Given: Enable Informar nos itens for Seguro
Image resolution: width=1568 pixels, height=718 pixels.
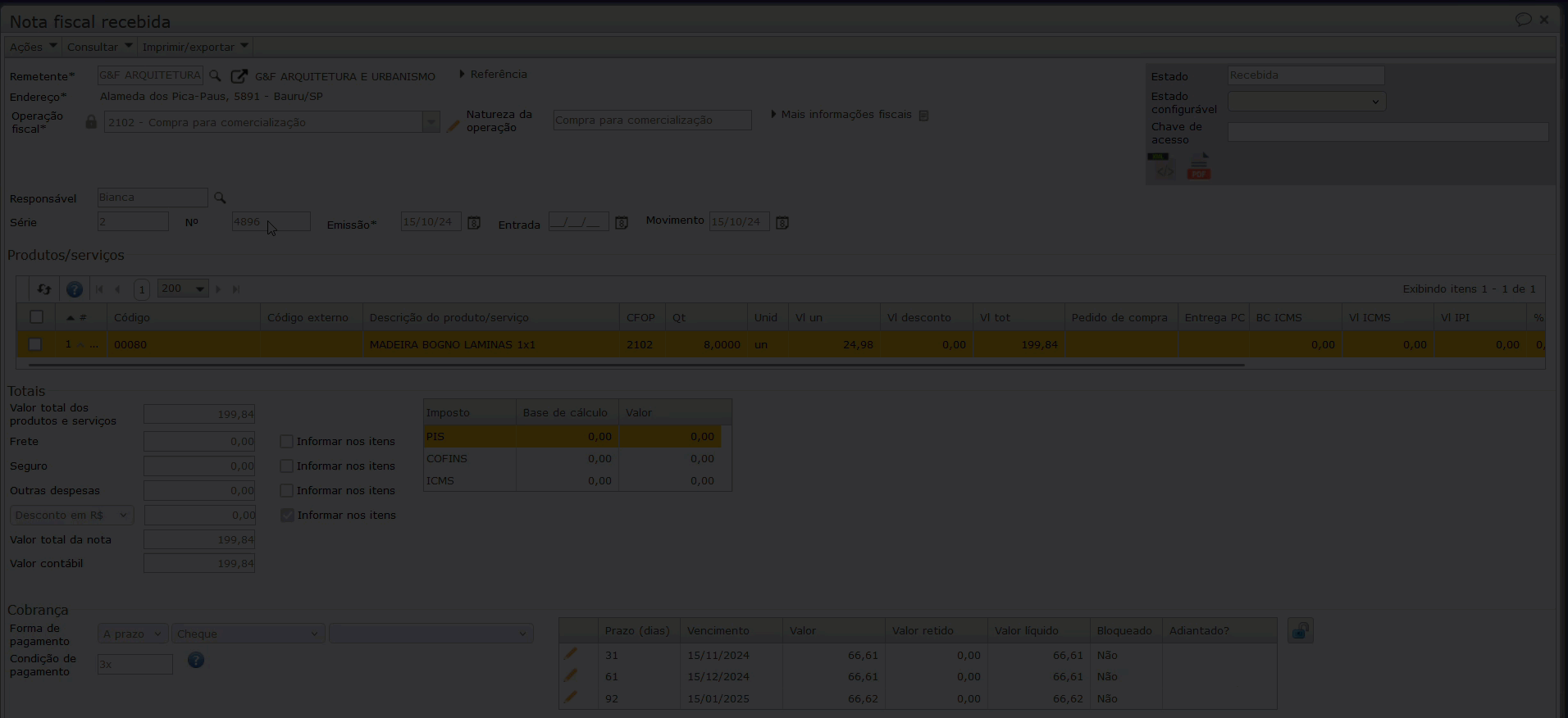Looking at the screenshot, I should pyautogui.click(x=286, y=466).
